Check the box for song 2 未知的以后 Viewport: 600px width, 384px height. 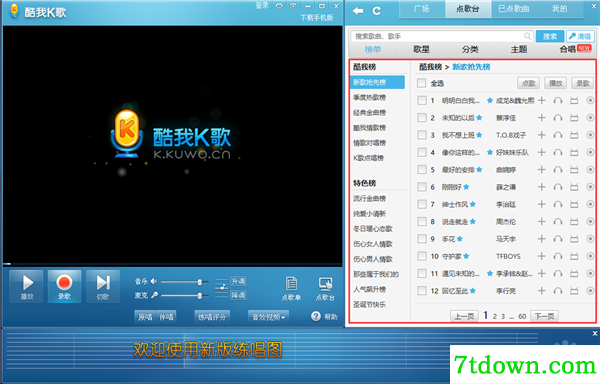(x=422, y=118)
